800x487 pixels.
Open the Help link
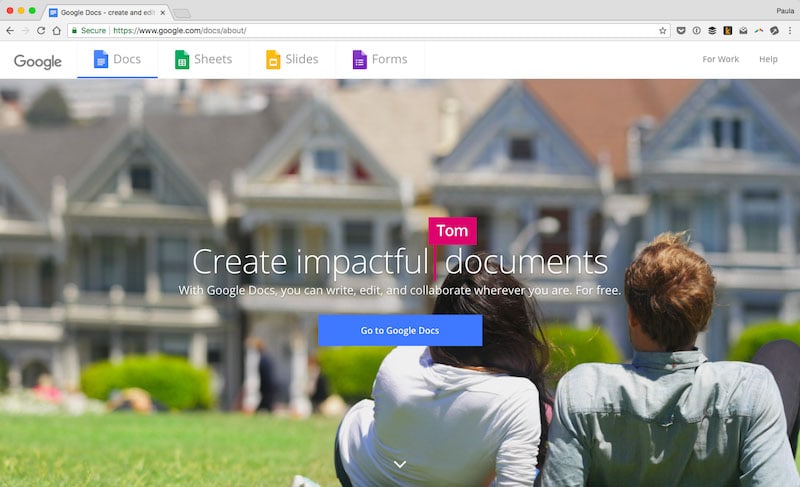coord(768,59)
